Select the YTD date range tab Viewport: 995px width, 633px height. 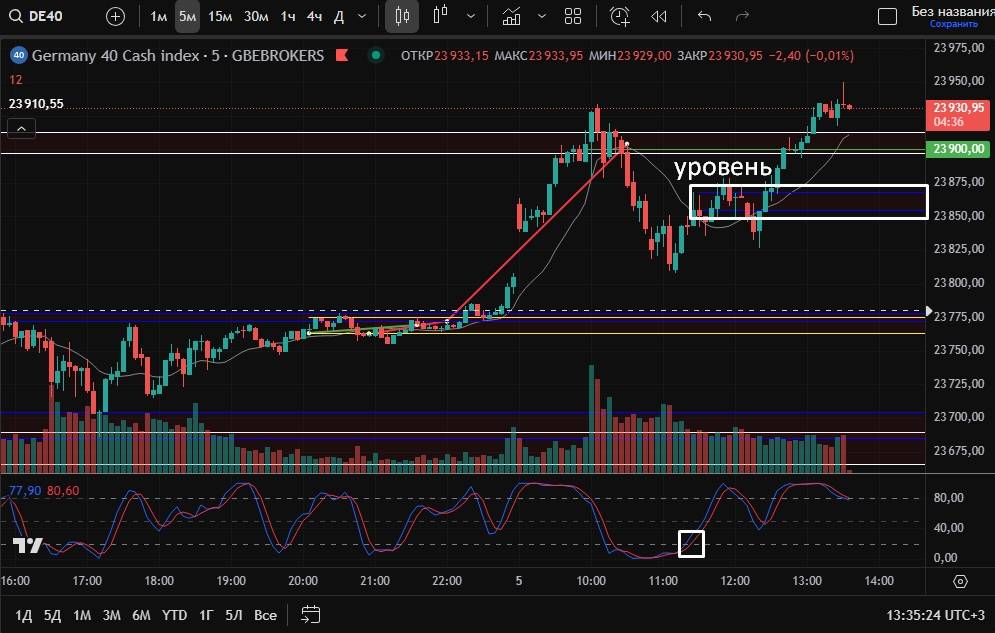click(x=175, y=614)
